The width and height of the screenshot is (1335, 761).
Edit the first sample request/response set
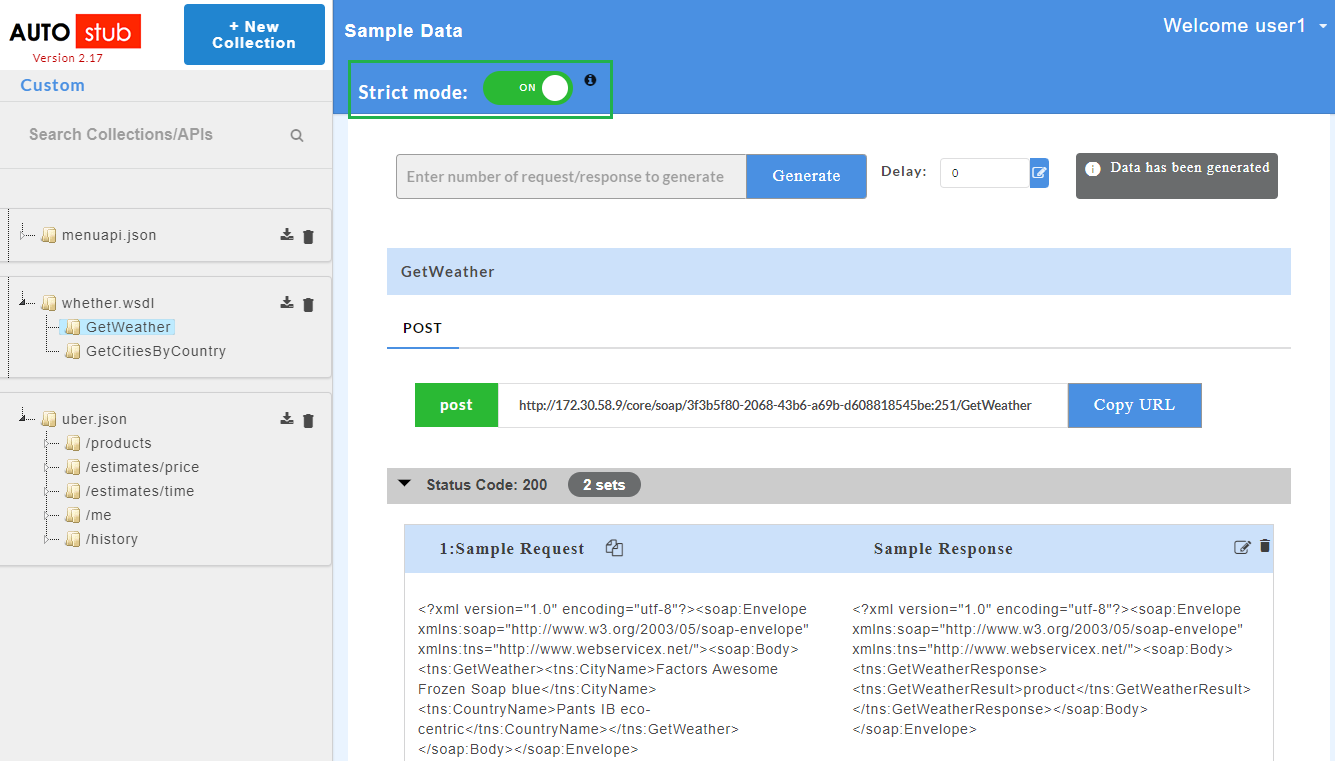pos(1242,547)
